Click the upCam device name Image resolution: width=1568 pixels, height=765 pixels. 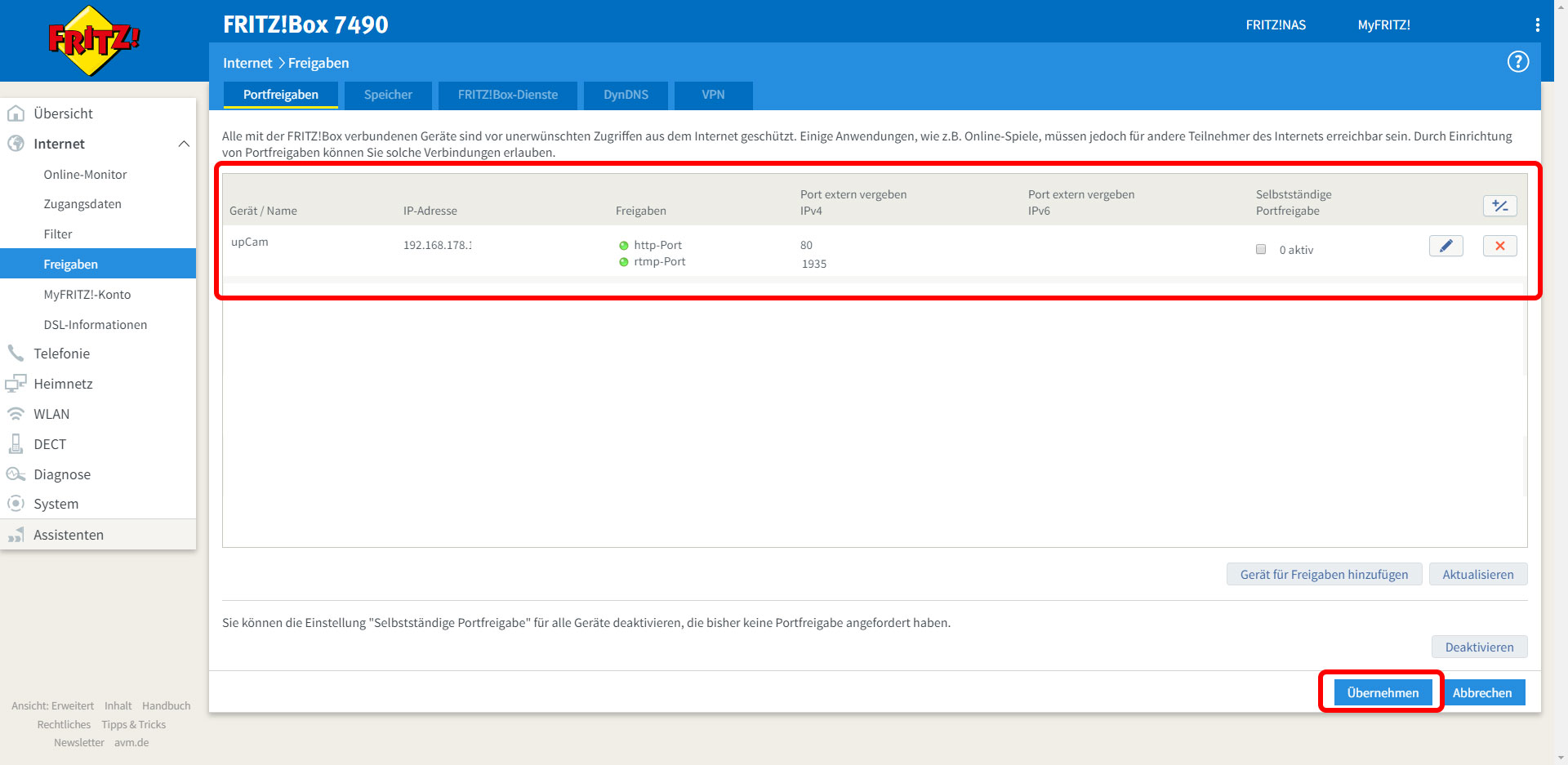coord(249,242)
